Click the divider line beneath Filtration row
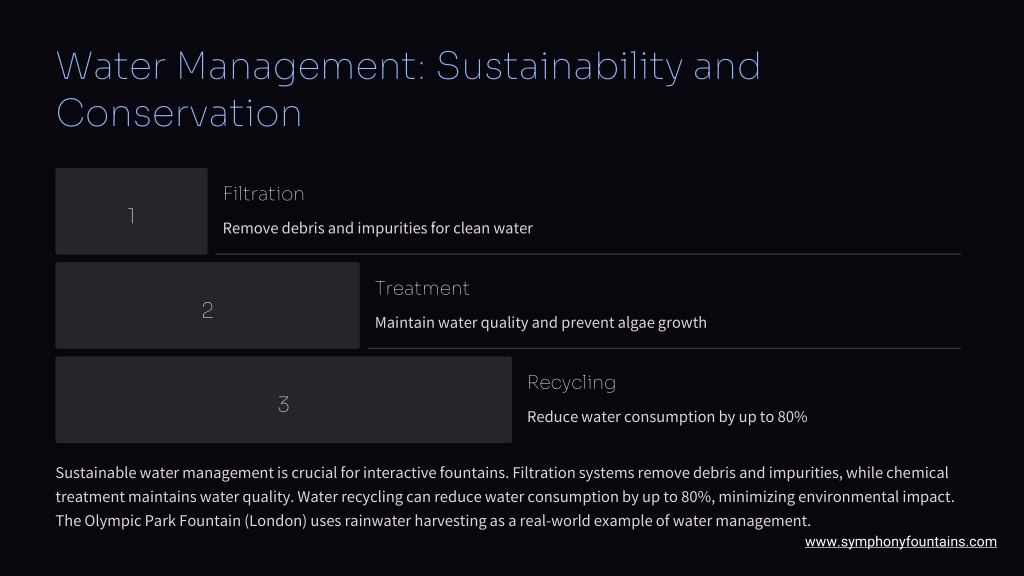Image resolution: width=1024 pixels, height=576 pixels. pos(588,253)
